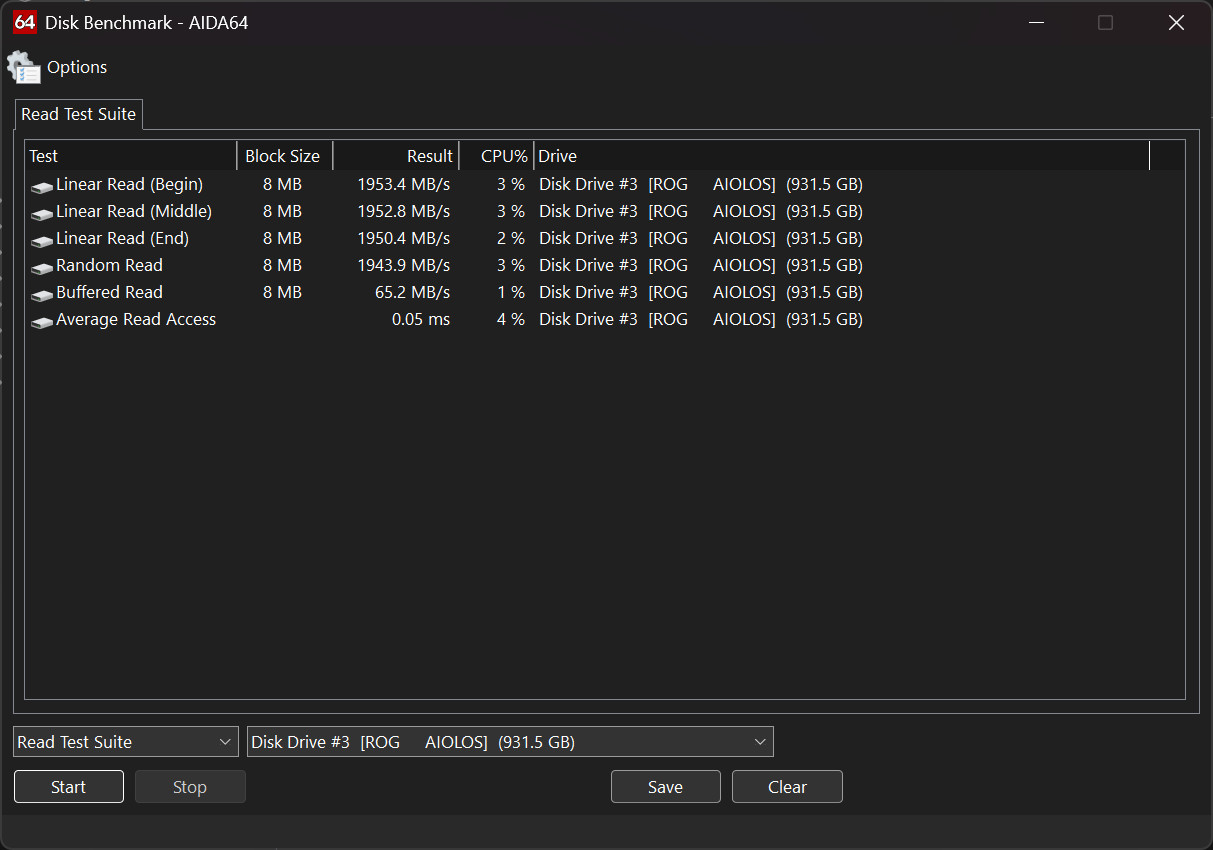This screenshot has height=850, width=1213.
Task: Select the Linear Read (End) row label
Action: (x=122, y=238)
